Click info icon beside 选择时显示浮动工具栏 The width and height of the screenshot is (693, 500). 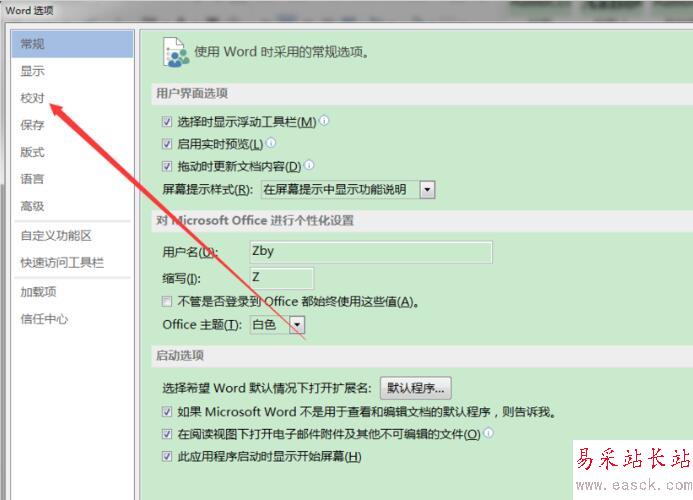(x=324, y=120)
